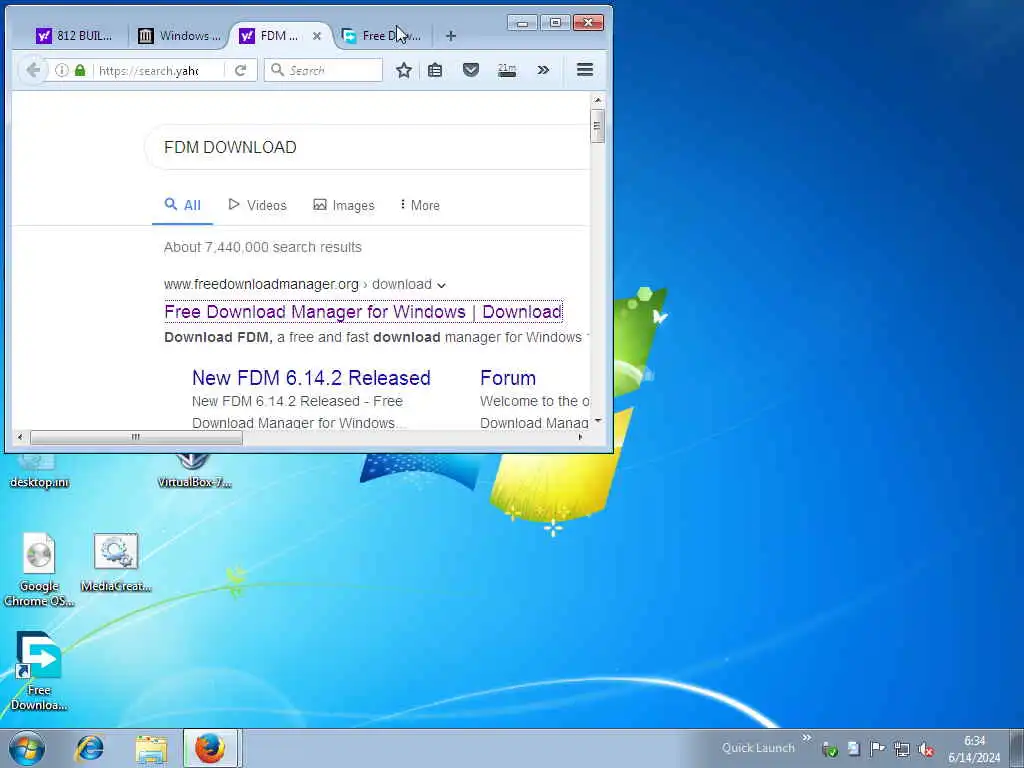Click the Yahoo query box showing FDM DOWNLOAD
This screenshot has width=1024, height=768.
366,147
